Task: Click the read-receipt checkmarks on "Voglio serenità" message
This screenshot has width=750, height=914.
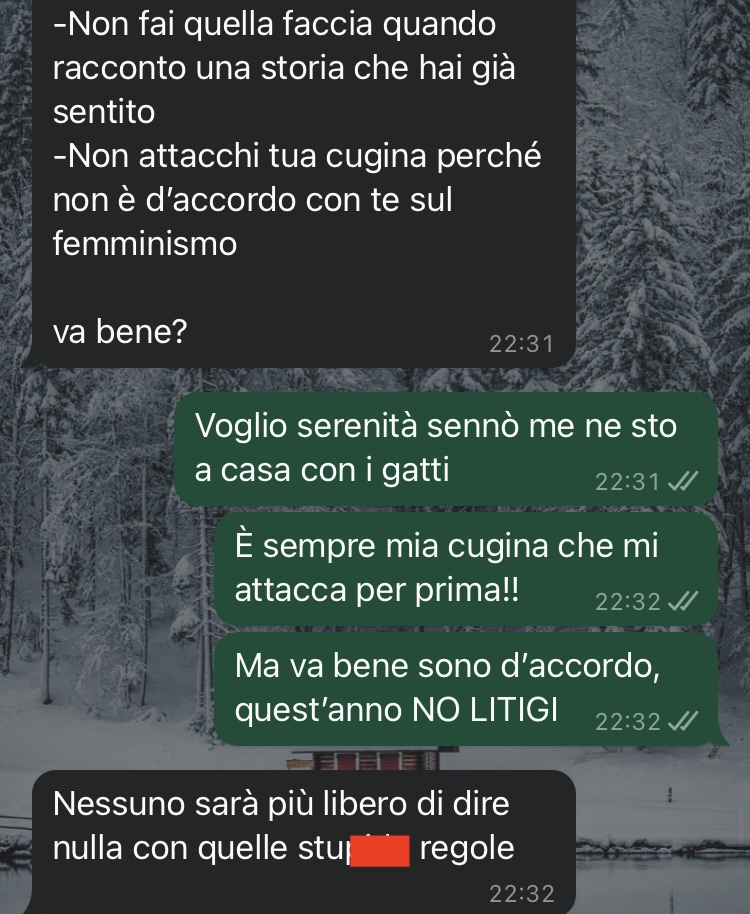Action: coord(682,481)
